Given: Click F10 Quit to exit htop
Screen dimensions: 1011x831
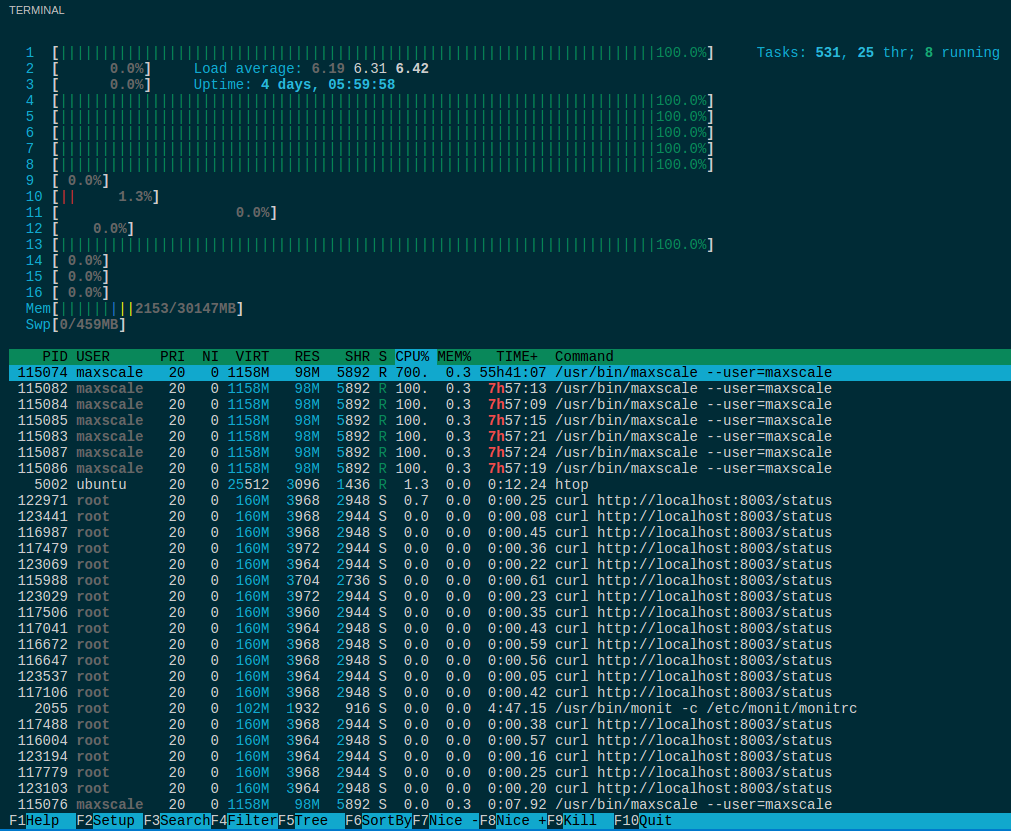Looking at the screenshot, I should (643, 821).
